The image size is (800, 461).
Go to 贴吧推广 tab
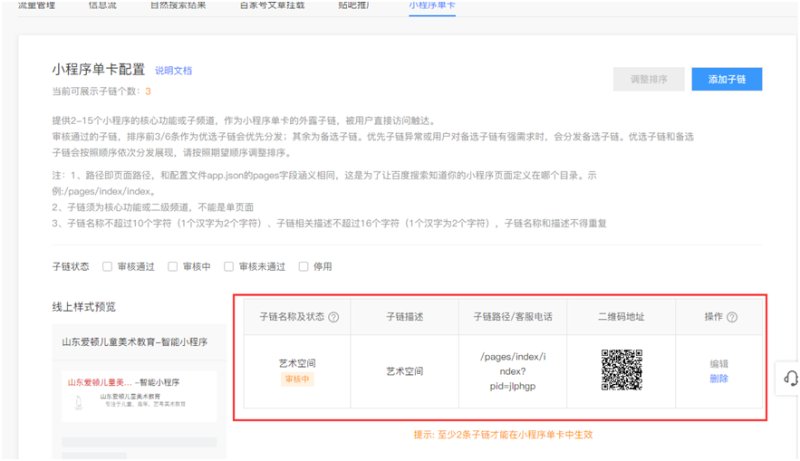[x=356, y=5]
